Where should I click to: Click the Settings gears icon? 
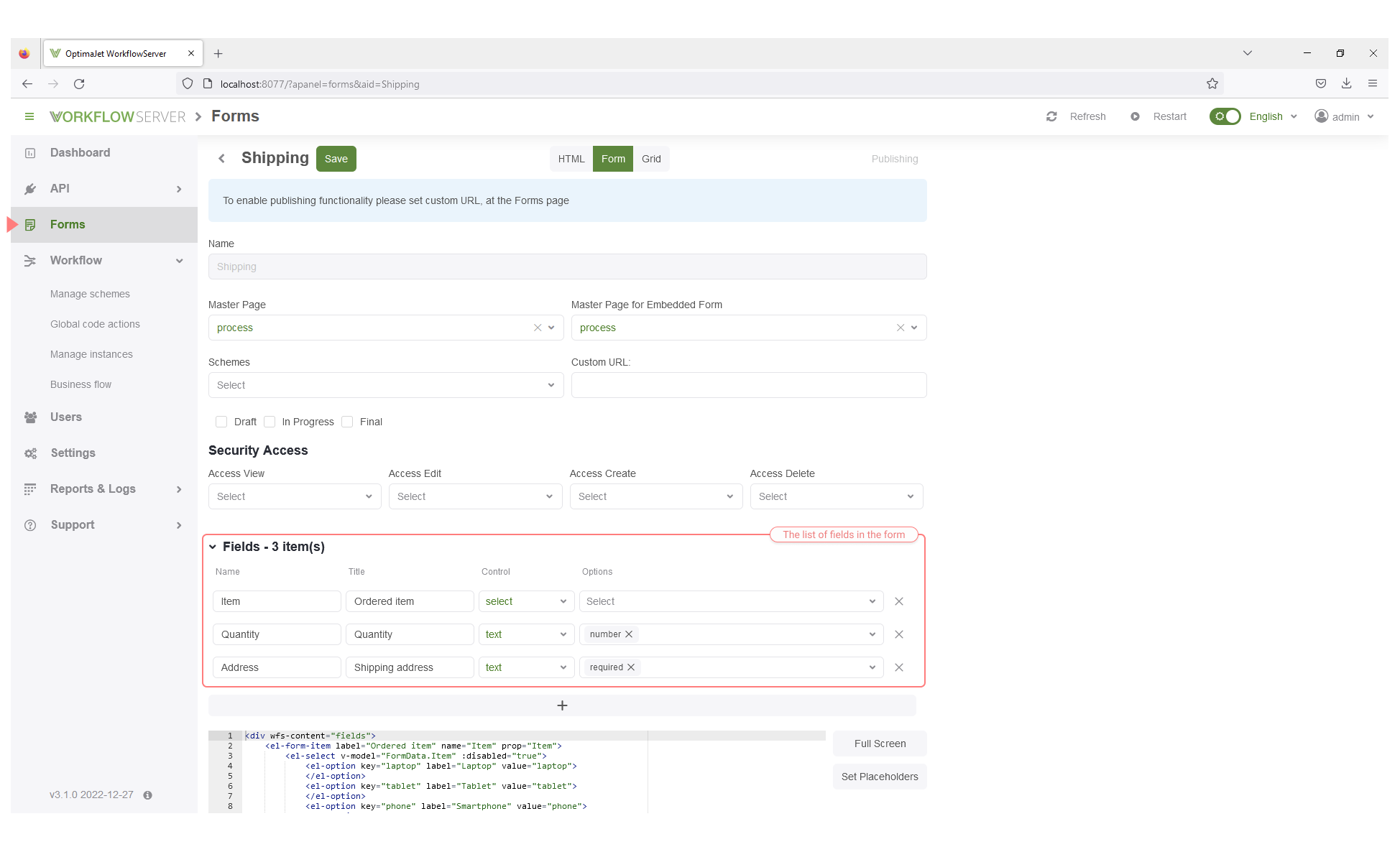30,453
